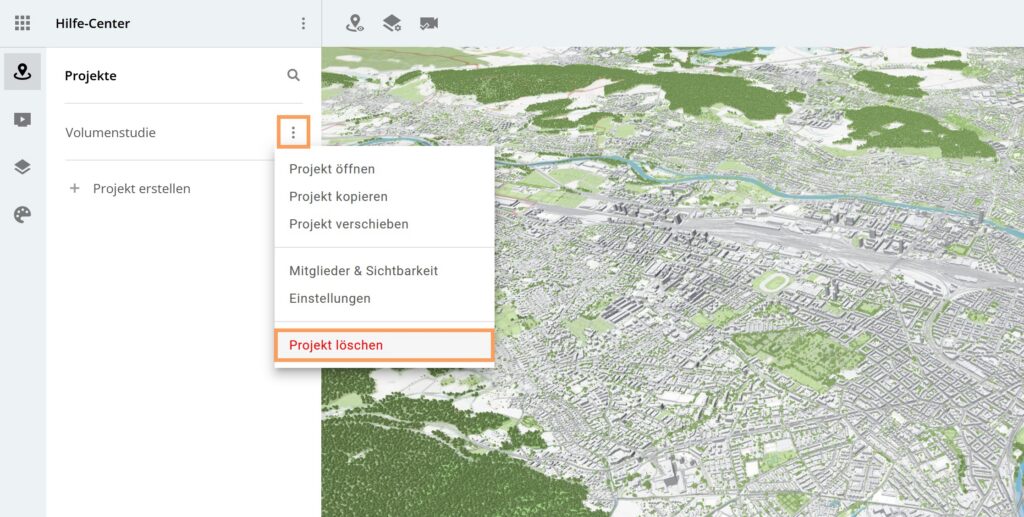Open the presentation play icon in sidebar
The height and width of the screenshot is (517, 1024).
pyautogui.click(x=22, y=120)
